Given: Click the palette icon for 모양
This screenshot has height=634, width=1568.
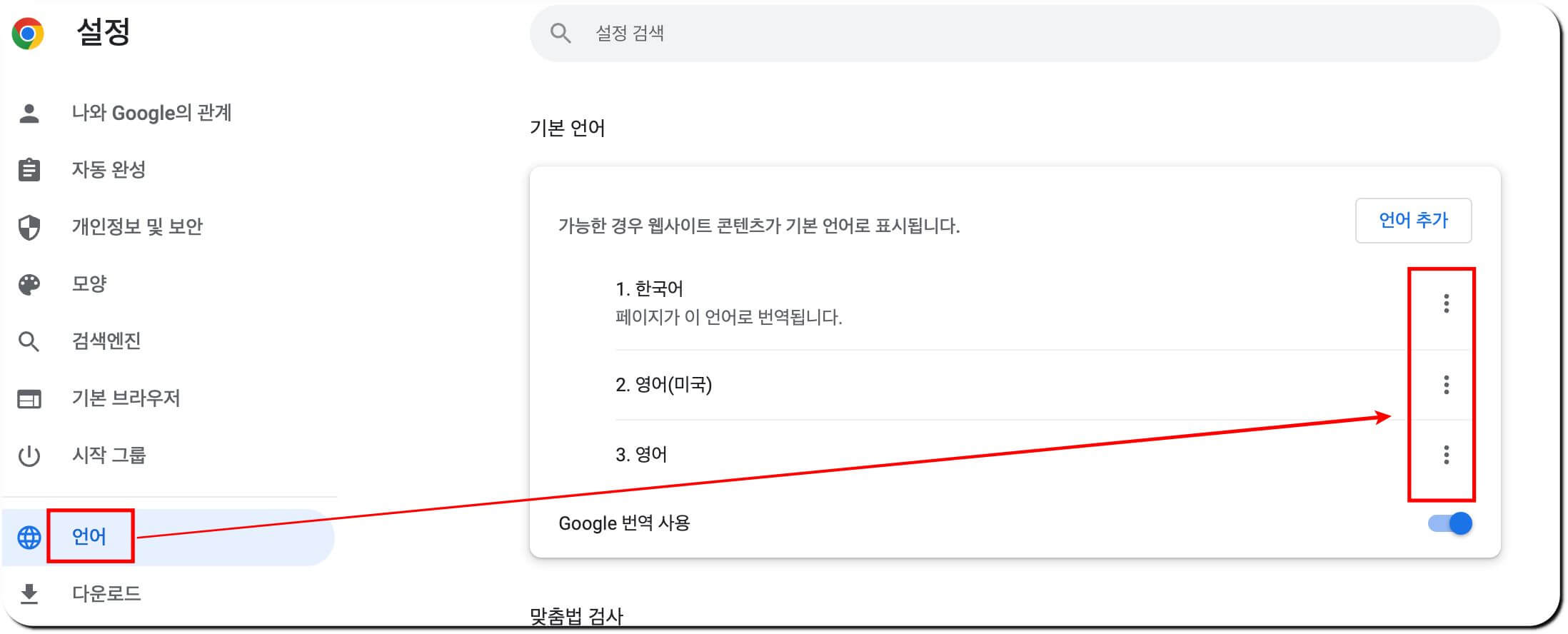Looking at the screenshot, I should [x=29, y=284].
